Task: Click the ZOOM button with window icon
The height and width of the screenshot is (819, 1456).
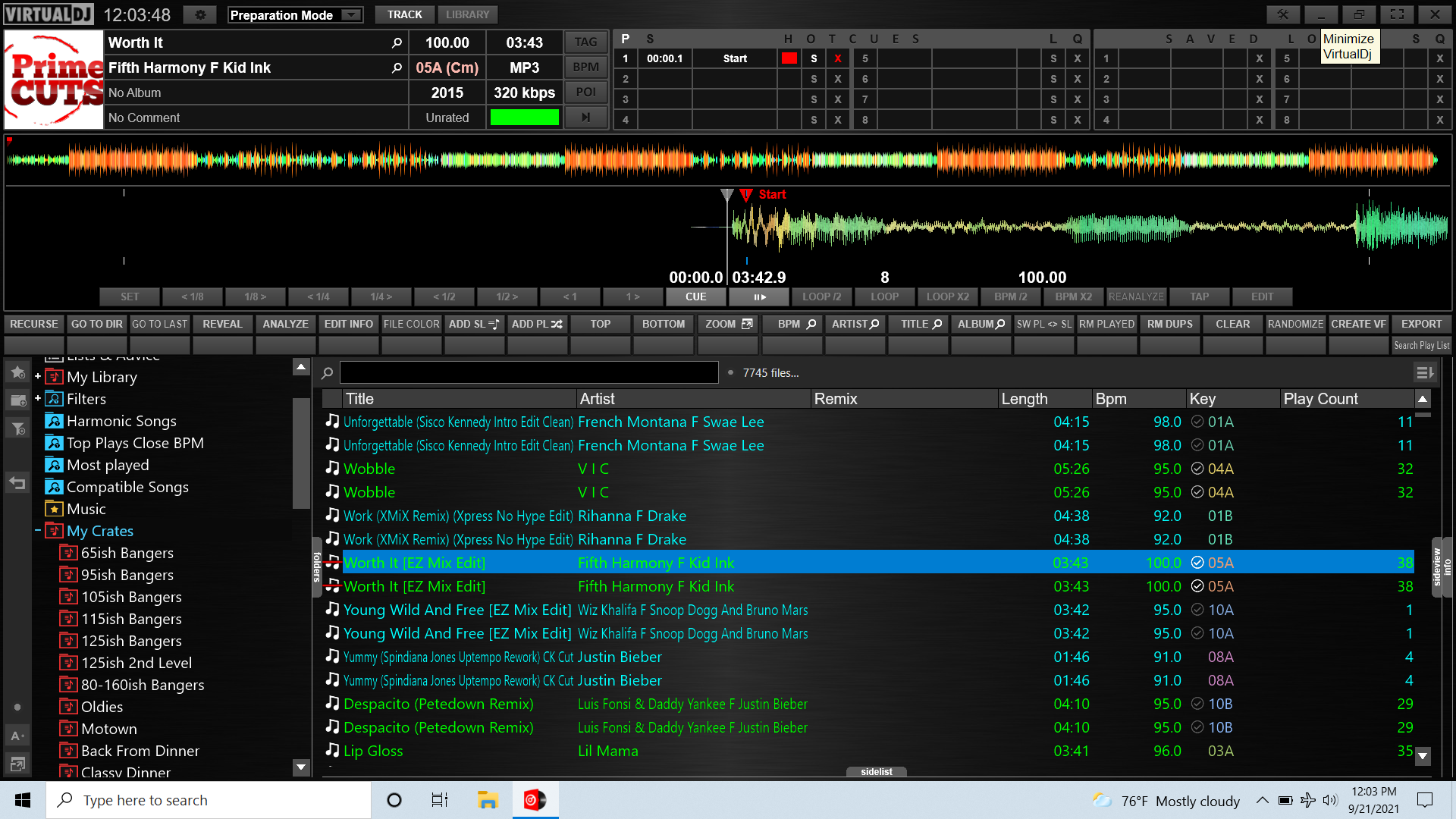Action: tap(728, 324)
